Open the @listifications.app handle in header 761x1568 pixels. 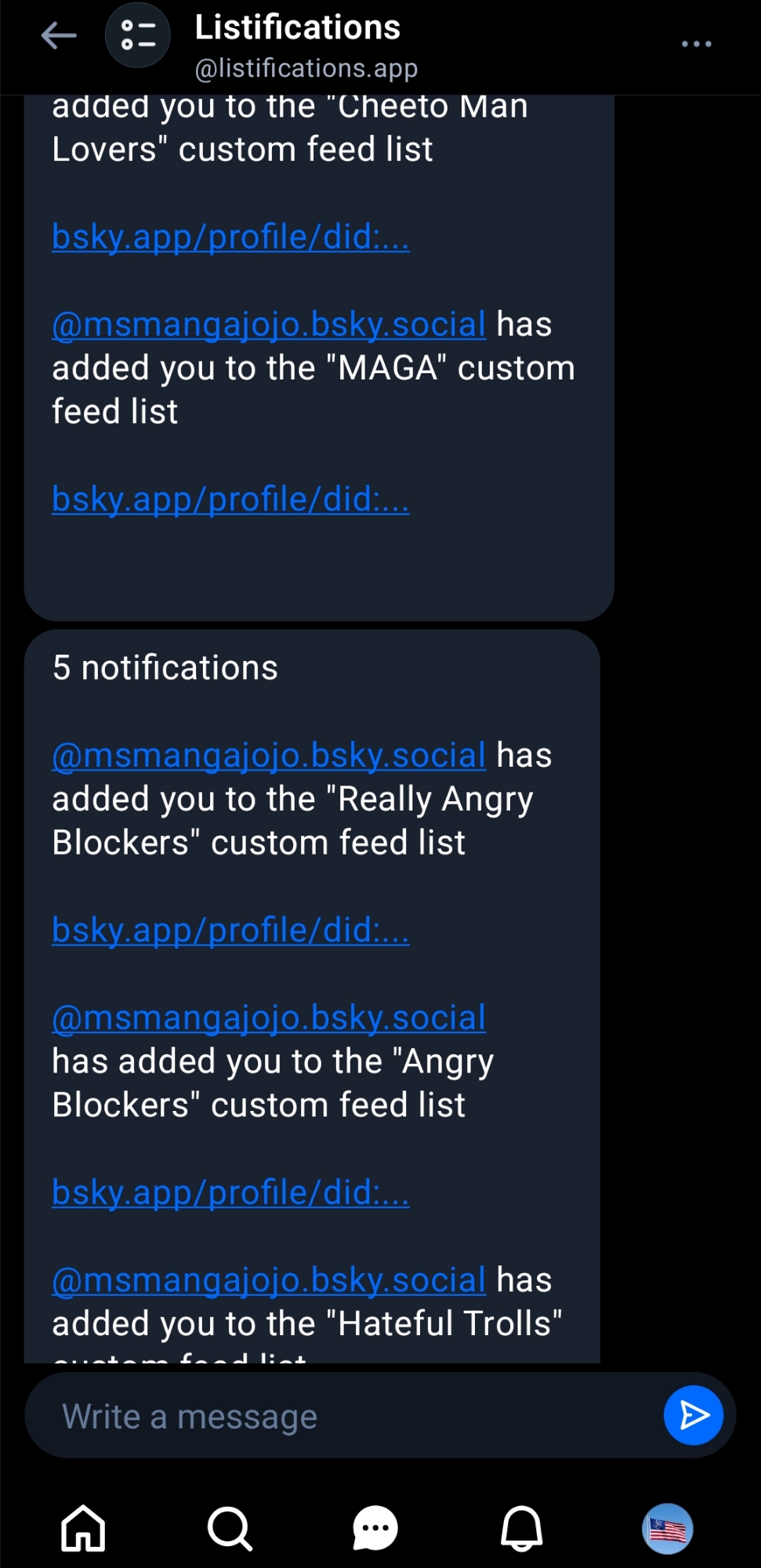pyautogui.click(x=306, y=69)
